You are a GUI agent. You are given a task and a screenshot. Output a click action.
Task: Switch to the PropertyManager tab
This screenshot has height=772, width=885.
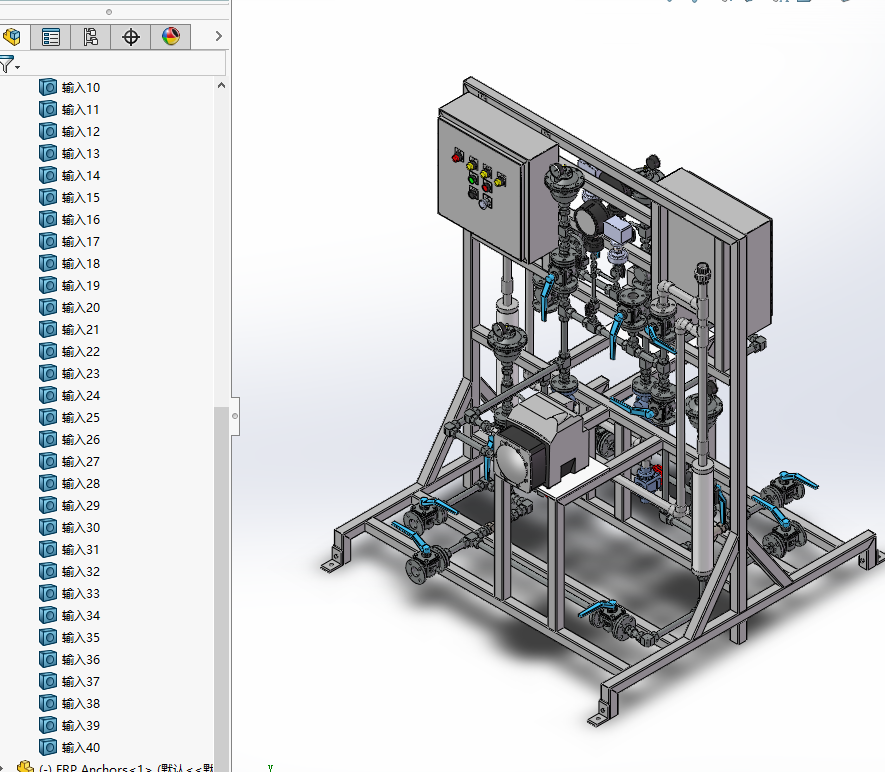pos(51,37)
